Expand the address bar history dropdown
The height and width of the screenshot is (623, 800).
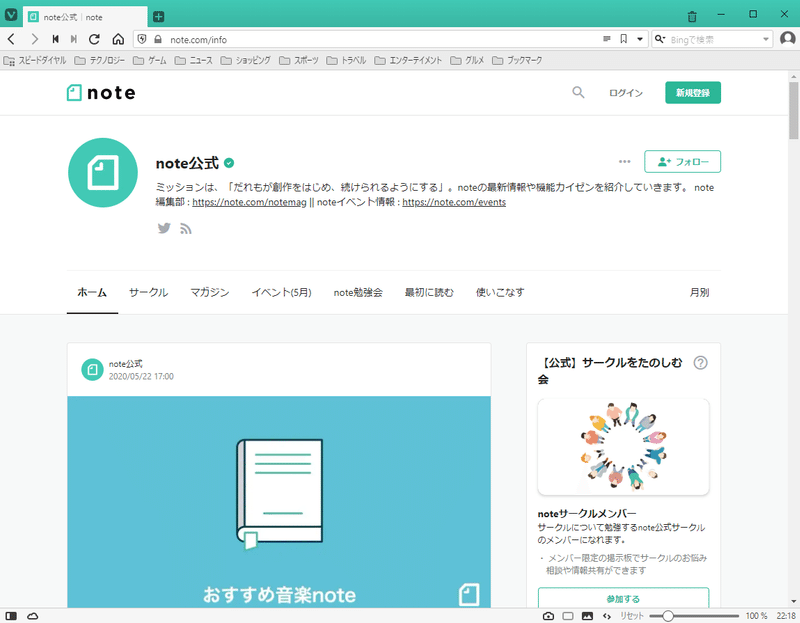pyautogui.click(x=639, y=39)
